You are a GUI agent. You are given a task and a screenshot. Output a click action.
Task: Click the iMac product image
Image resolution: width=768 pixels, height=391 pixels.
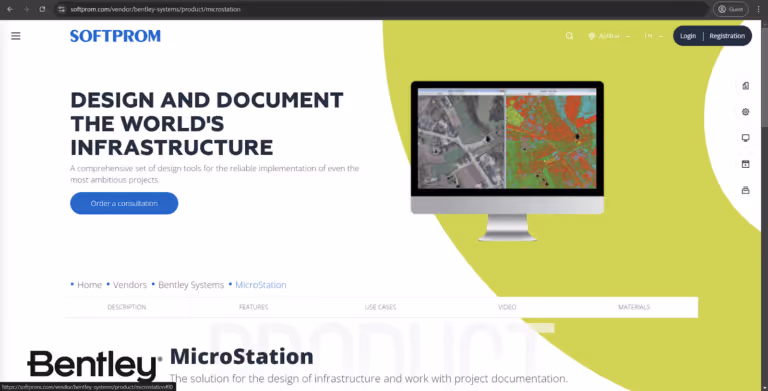[x=507, y=162]
